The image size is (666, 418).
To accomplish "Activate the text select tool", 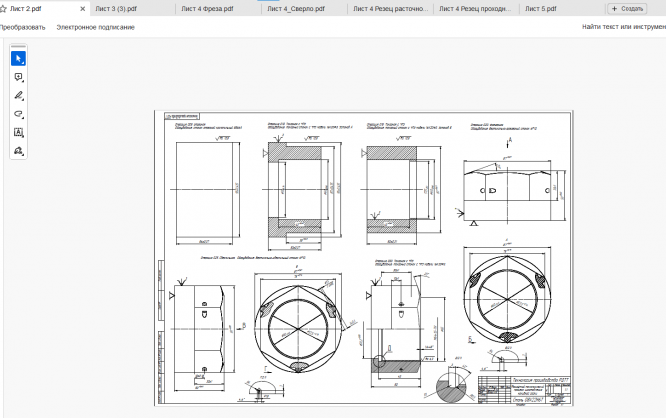I will tap(18, 132).
